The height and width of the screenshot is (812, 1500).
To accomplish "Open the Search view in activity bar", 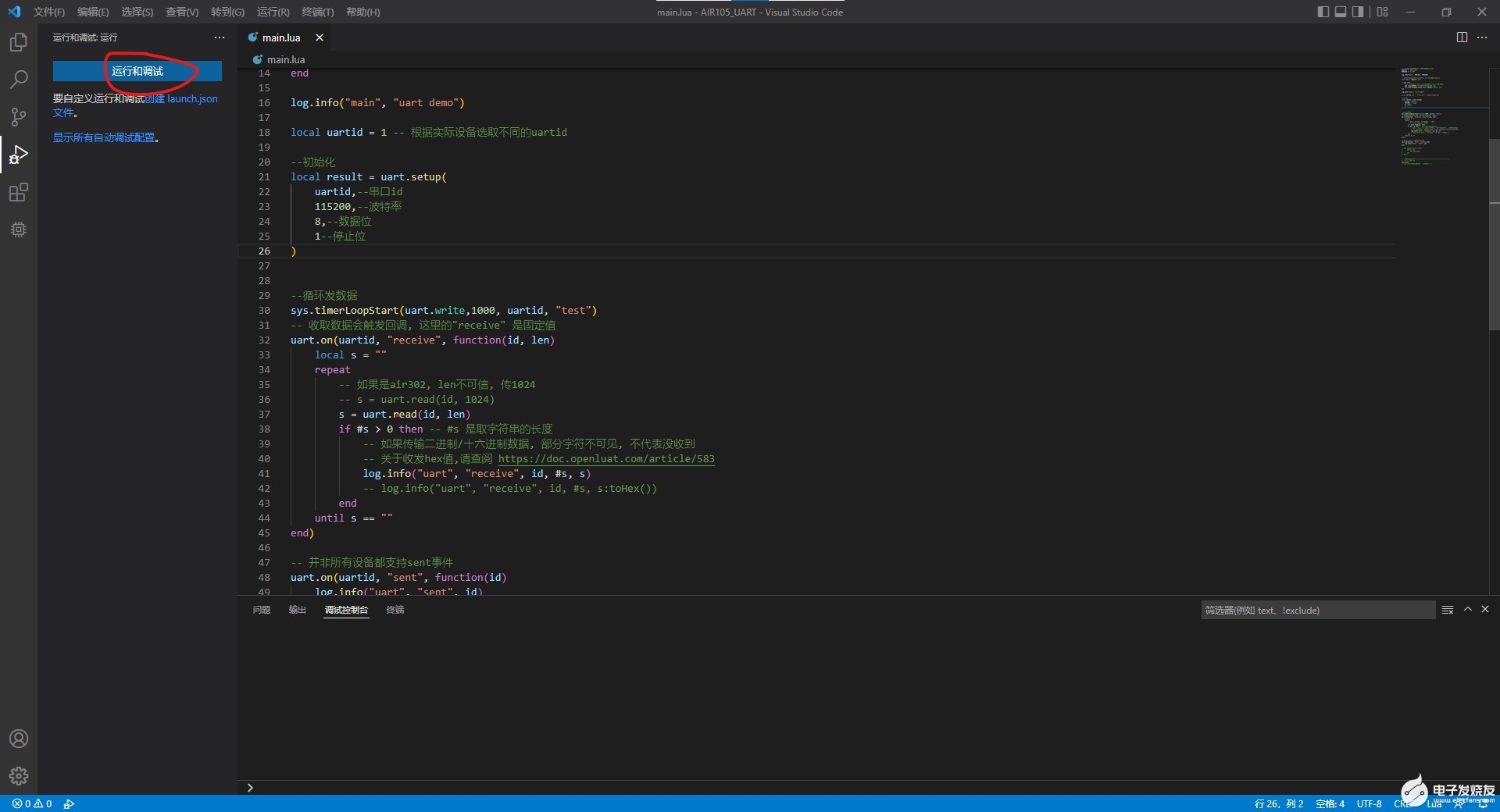I will (x=19, y=80).
